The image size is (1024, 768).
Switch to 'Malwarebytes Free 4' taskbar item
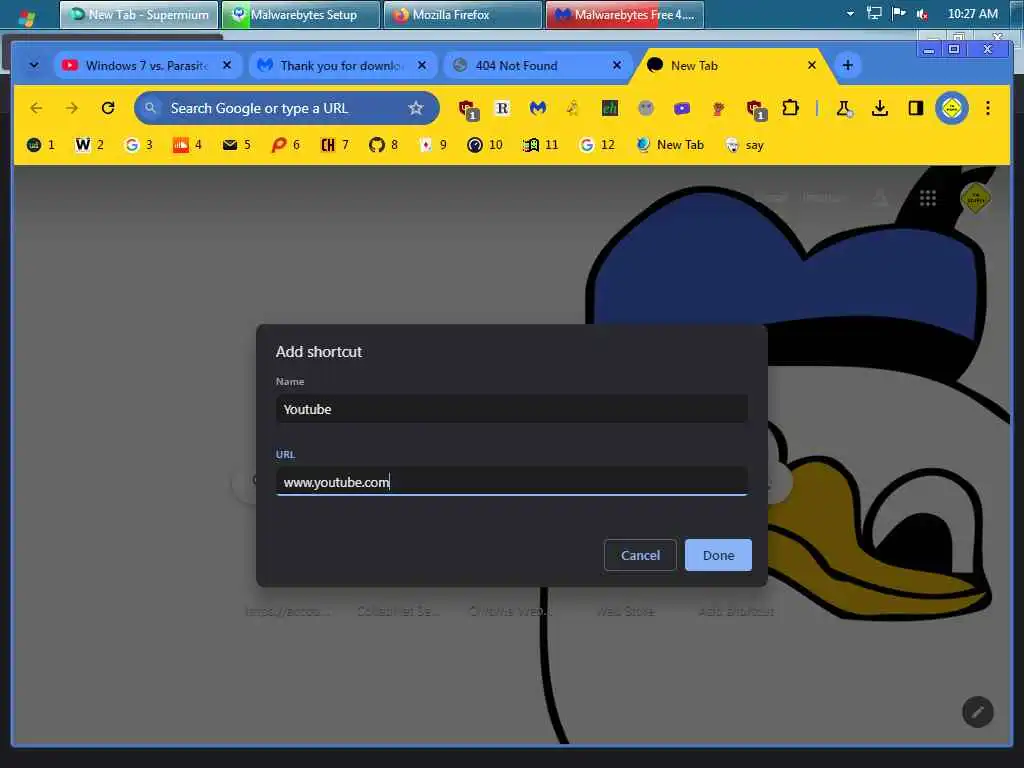(625, 14)
